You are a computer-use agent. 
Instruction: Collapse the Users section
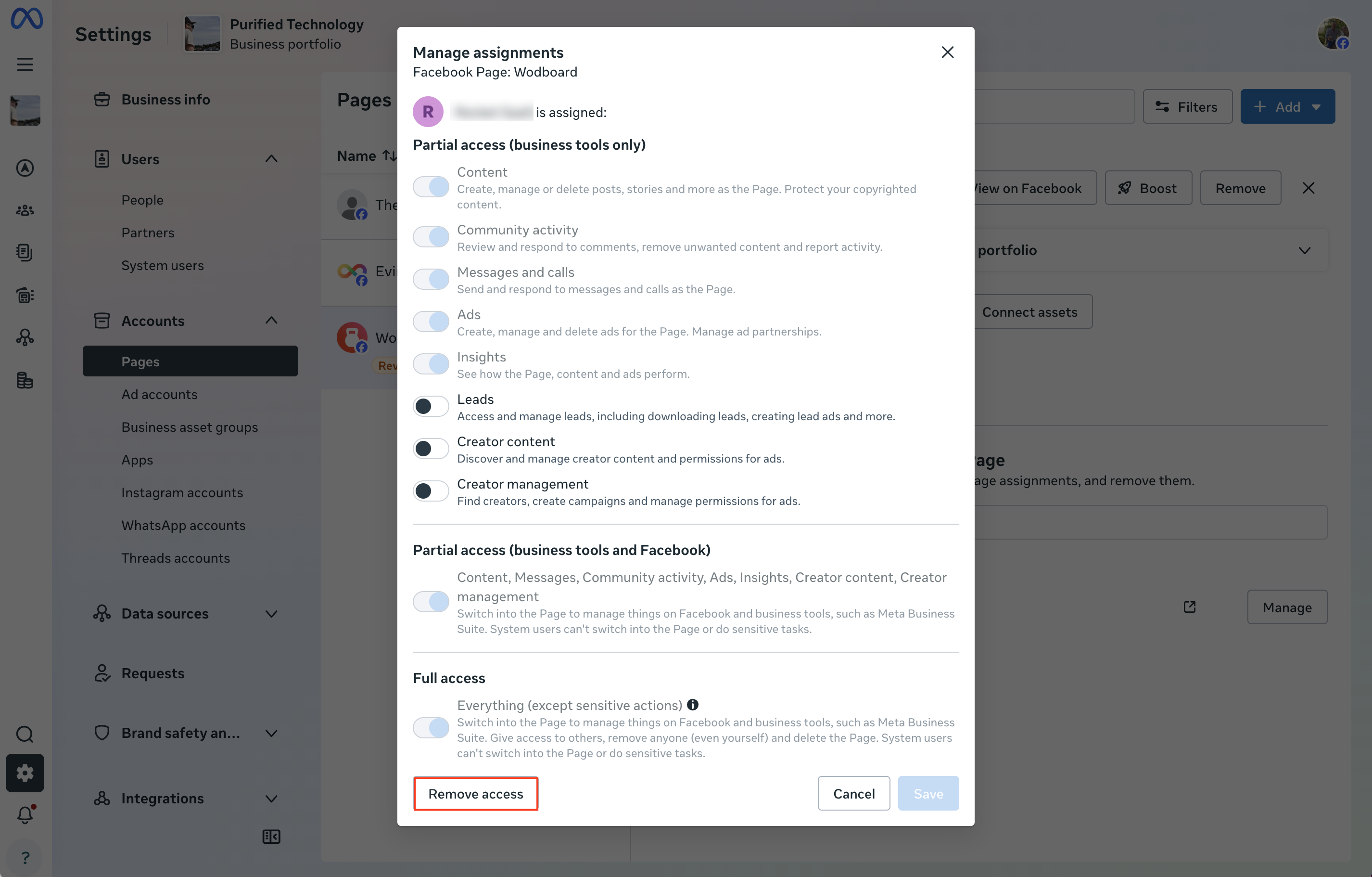click(x=271, y=158)
